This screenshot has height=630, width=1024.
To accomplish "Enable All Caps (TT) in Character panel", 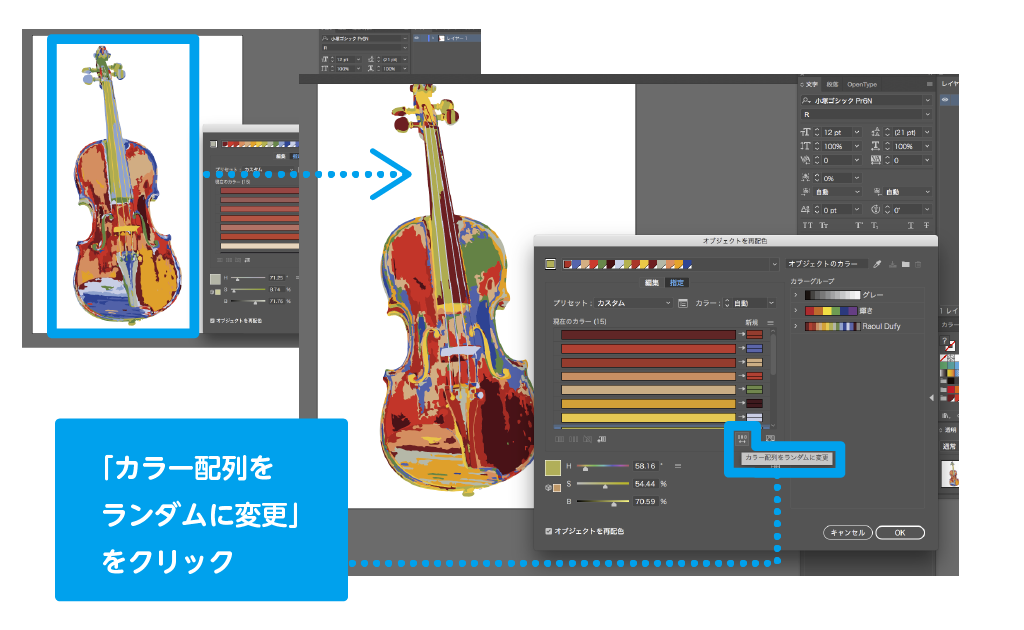I will pos(808,225).
